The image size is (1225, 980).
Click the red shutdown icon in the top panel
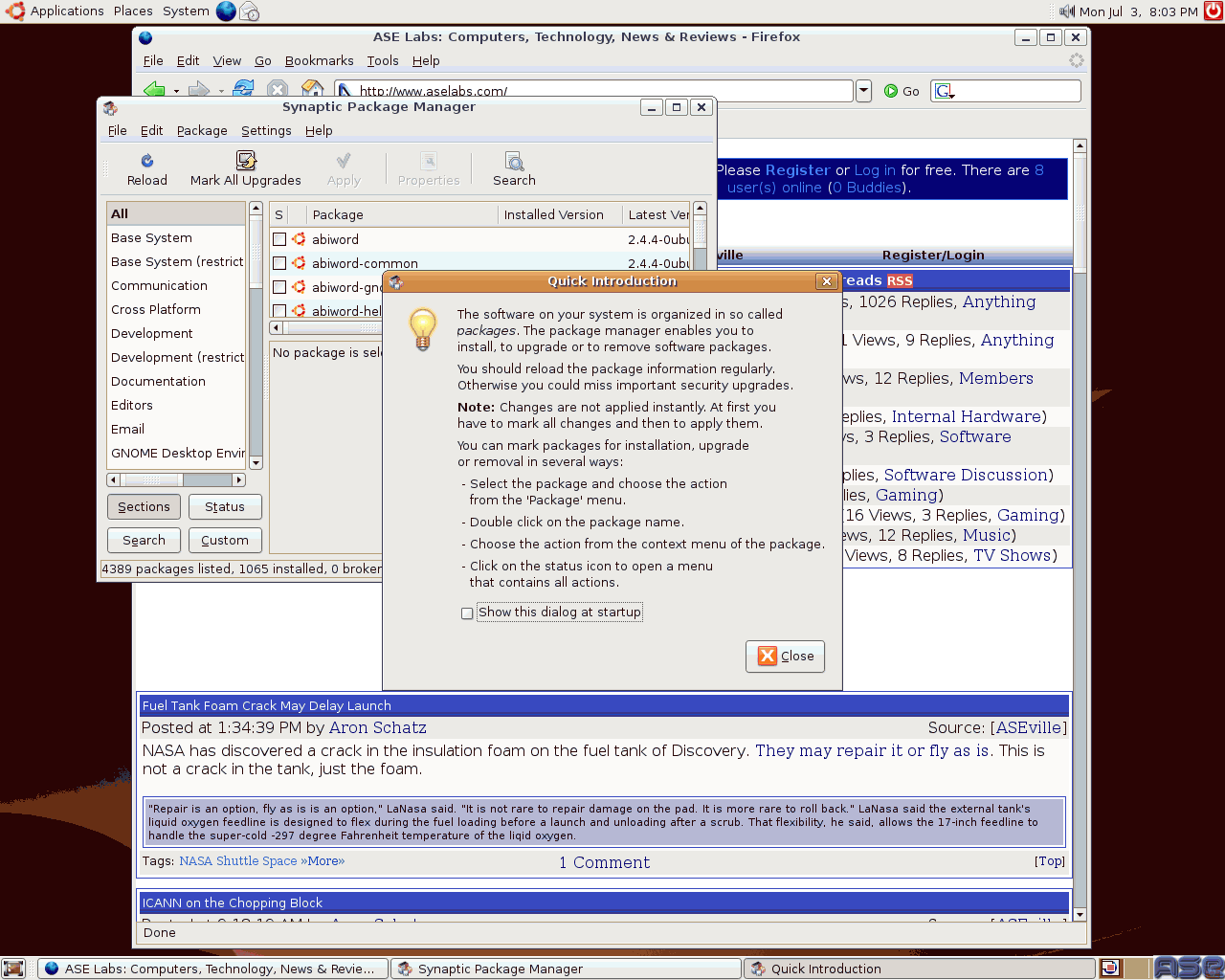click(x=1214, y=11)
